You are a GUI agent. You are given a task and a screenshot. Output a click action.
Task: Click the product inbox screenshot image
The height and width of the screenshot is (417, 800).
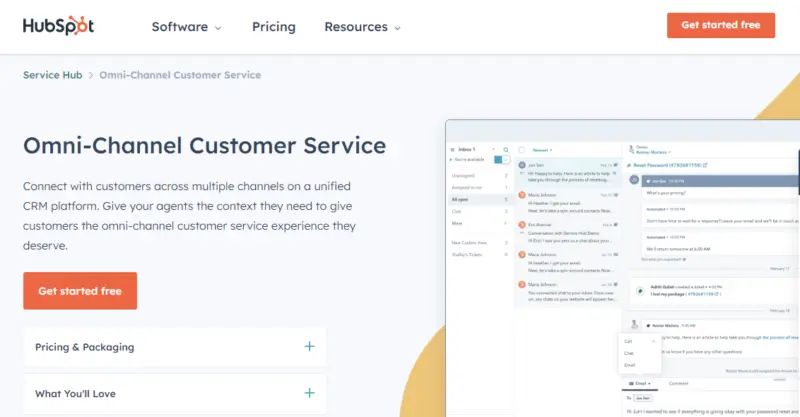(x=622, y=268)
